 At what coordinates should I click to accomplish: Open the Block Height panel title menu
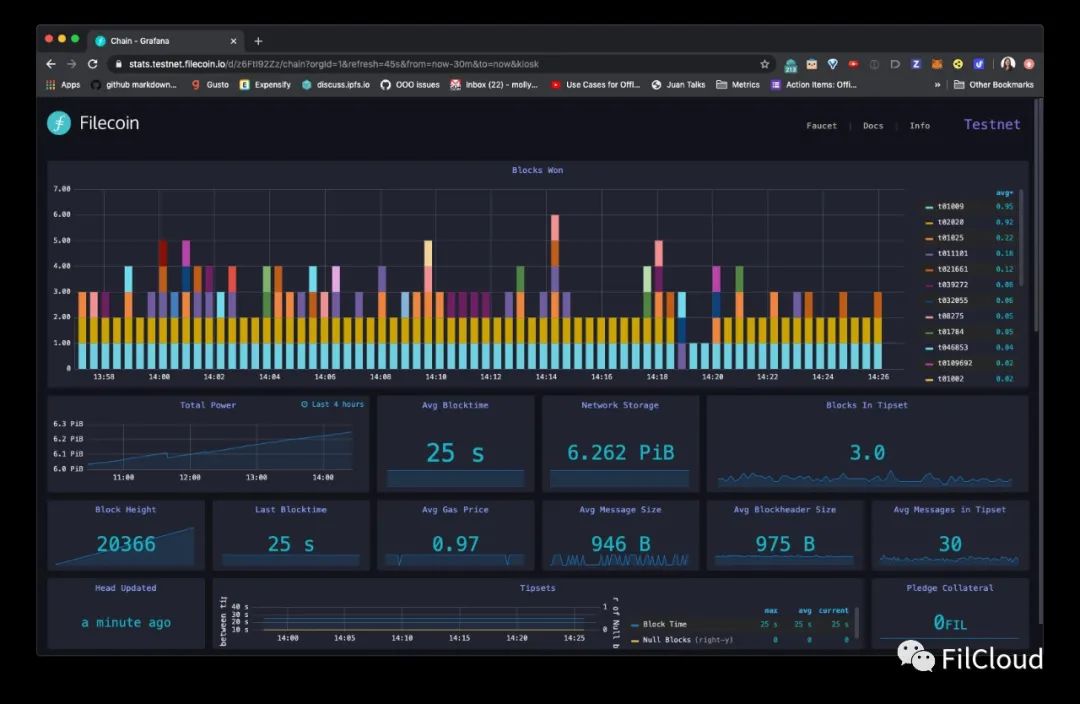(125, 510)
